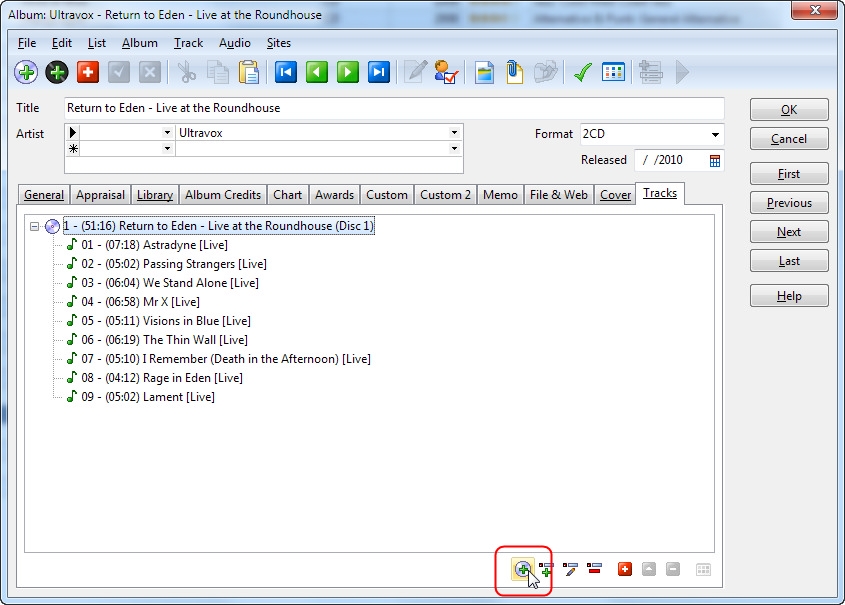Viewport: 845px width, 605px height.
Task: Click the Add track icon with the green plus
Action: point(546,569)
